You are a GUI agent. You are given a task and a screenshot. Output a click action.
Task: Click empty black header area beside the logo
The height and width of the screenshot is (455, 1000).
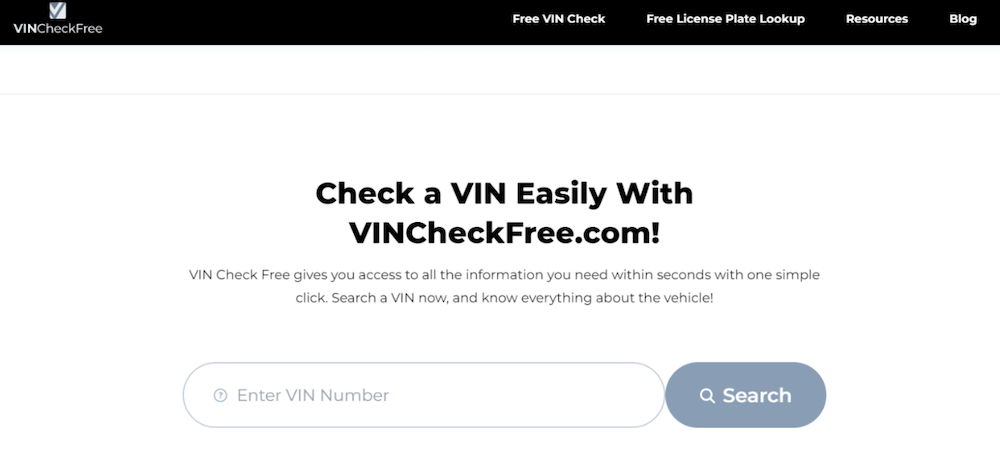point(287,22)
